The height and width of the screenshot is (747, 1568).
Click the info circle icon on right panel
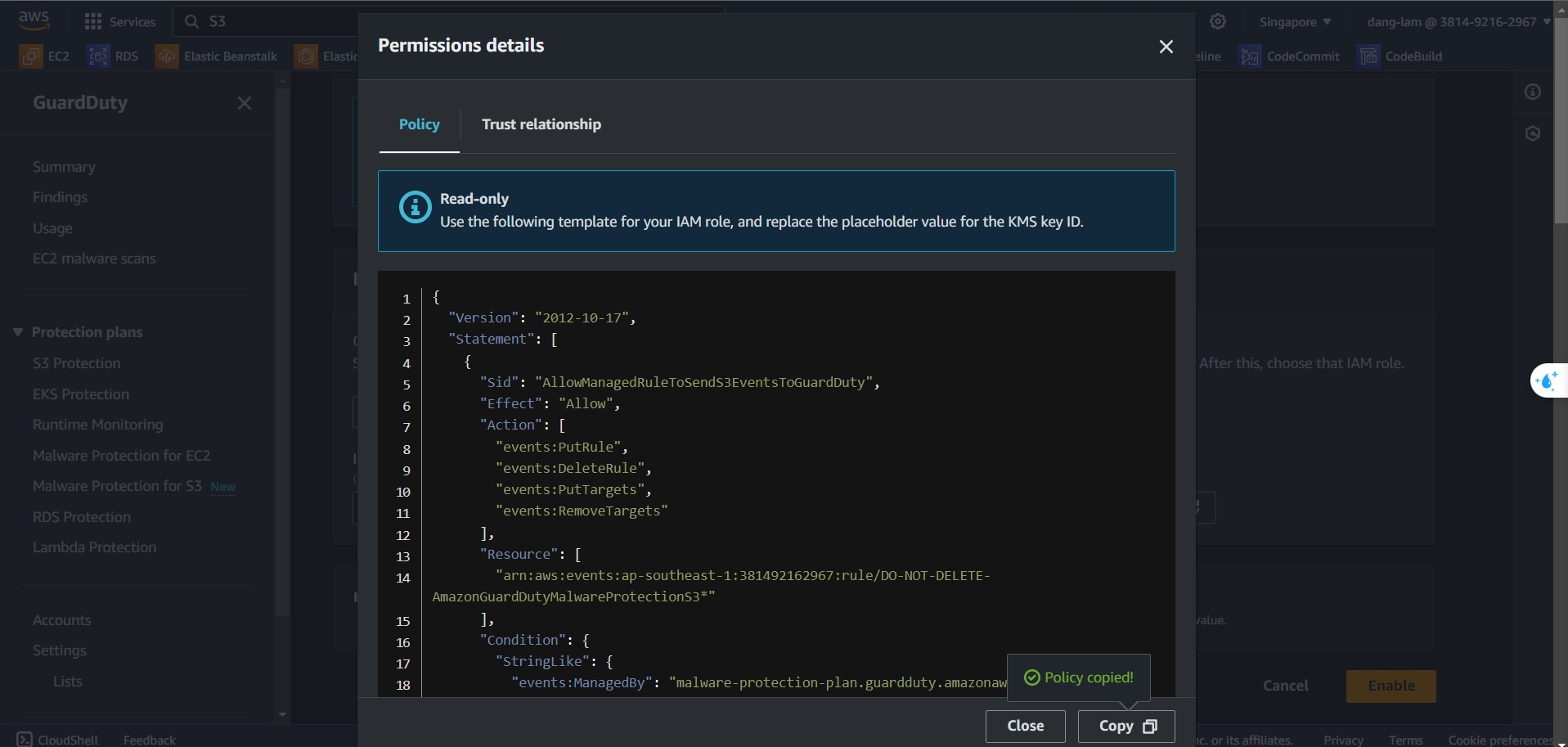[x=1533, y=92]
